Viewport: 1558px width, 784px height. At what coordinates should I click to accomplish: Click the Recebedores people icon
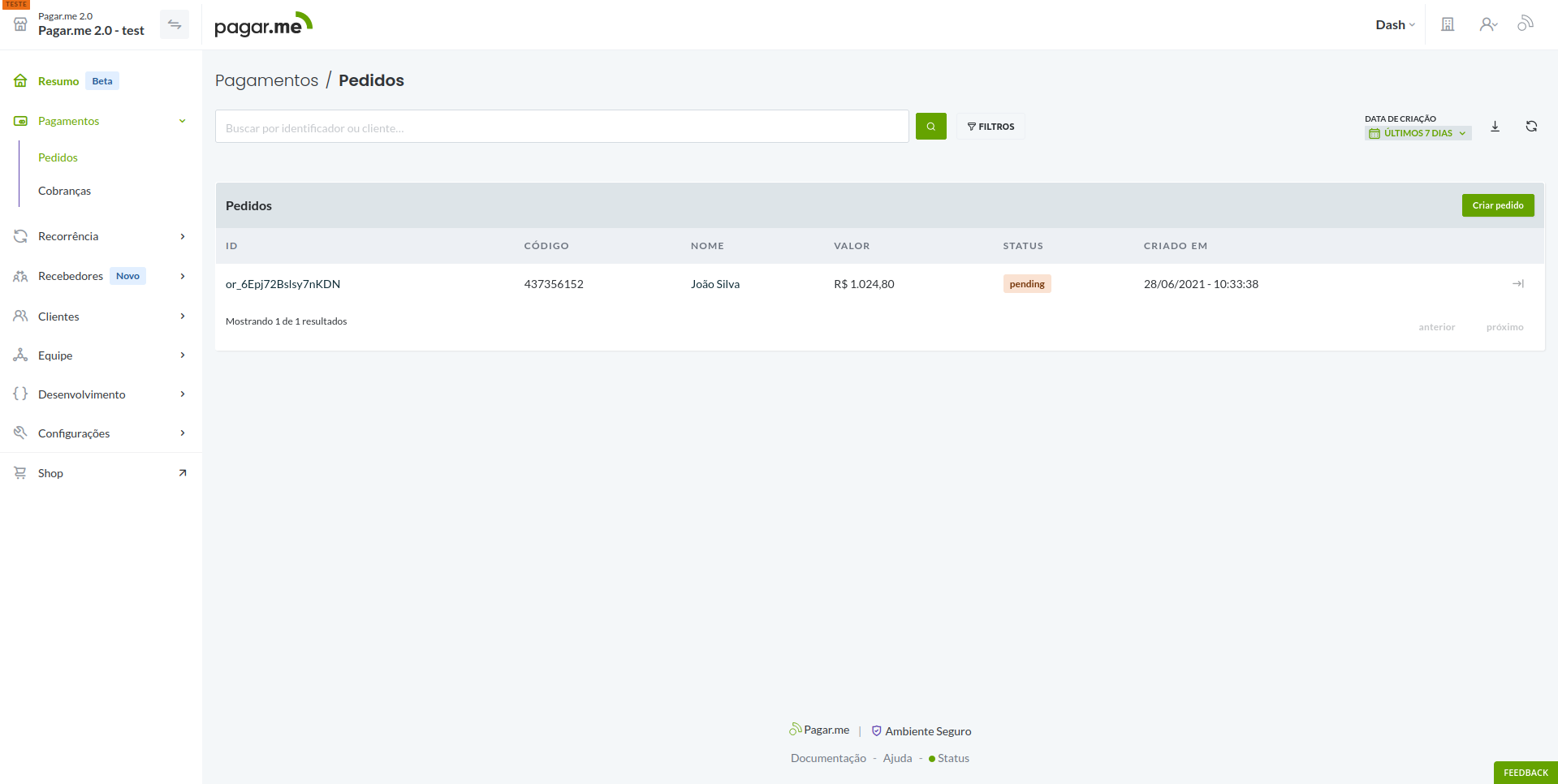(x=20, y=276)
